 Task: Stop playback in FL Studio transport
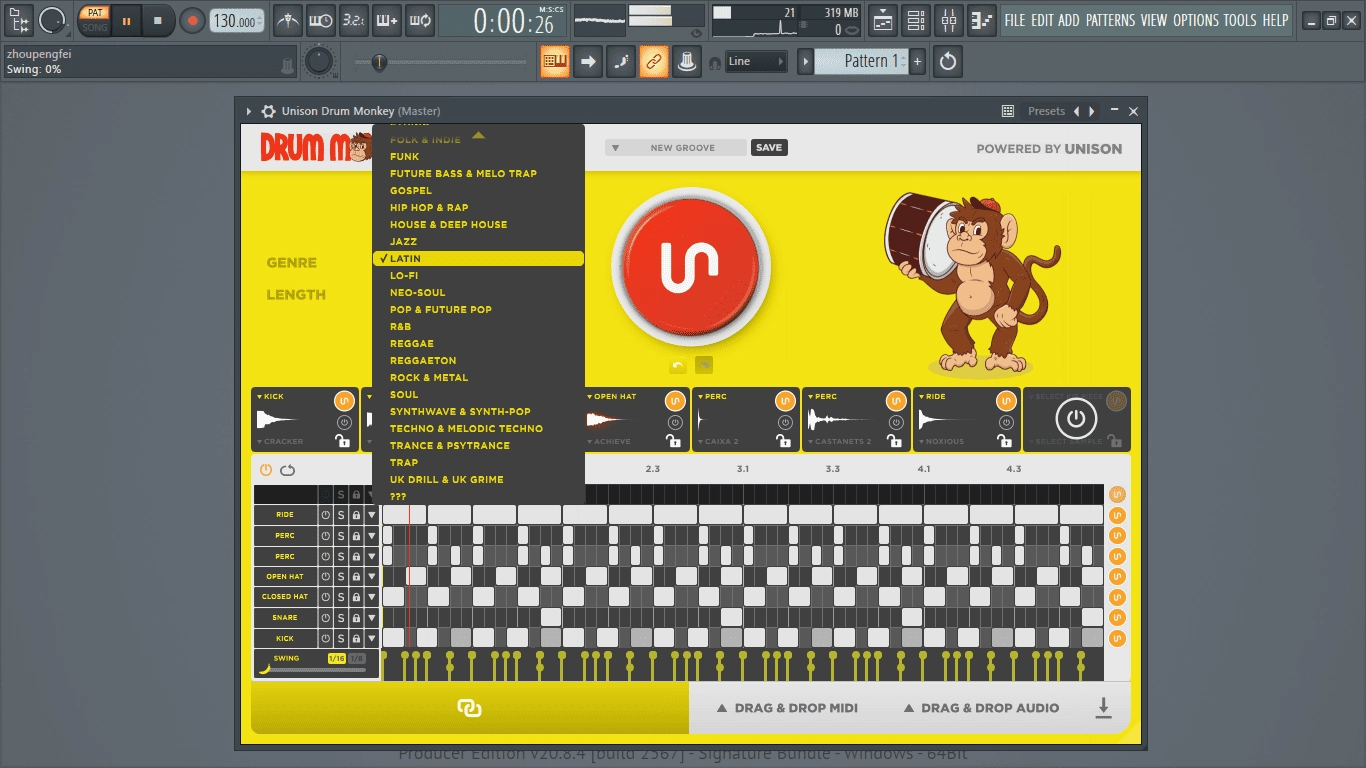point(157,20)
